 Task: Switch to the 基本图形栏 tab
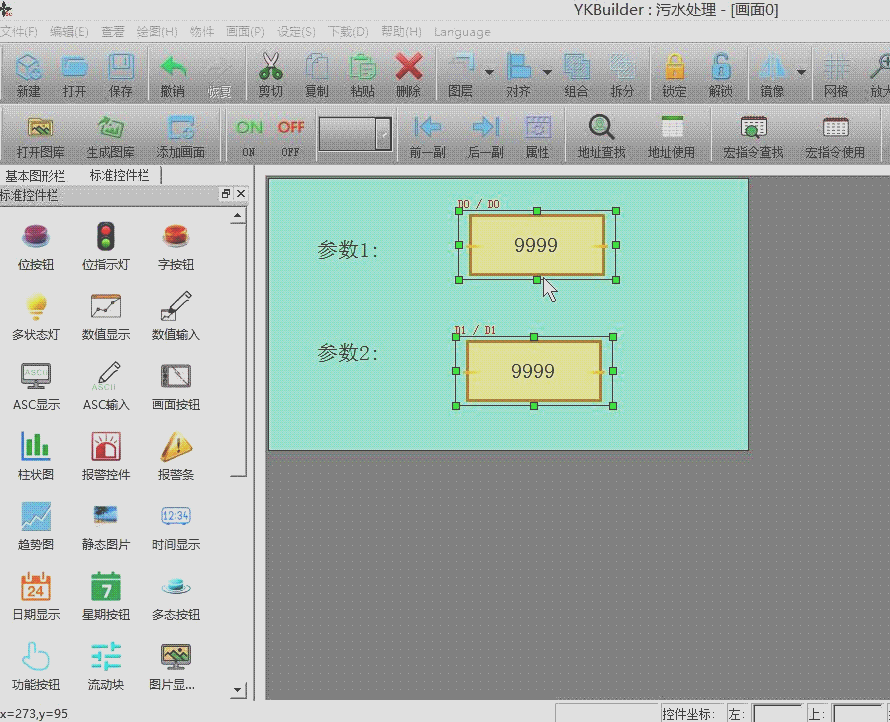(35, 175)
